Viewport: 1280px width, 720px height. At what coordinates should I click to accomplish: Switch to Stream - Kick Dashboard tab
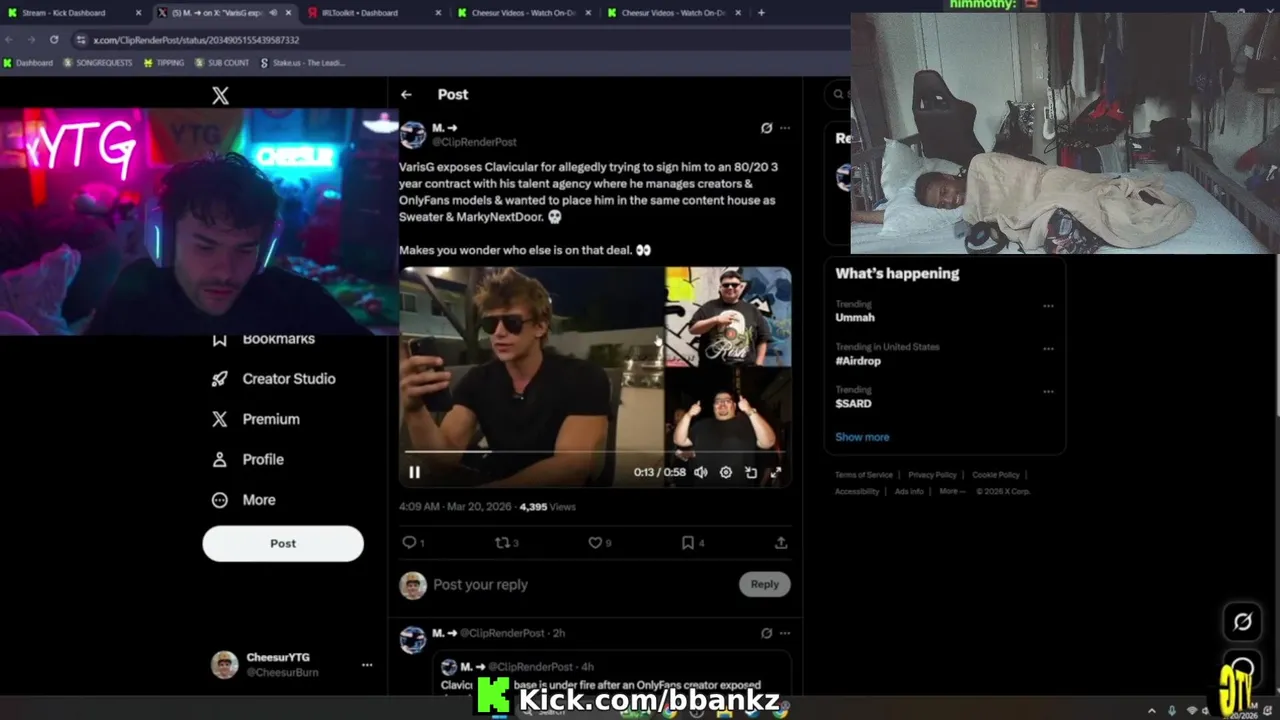75,13
